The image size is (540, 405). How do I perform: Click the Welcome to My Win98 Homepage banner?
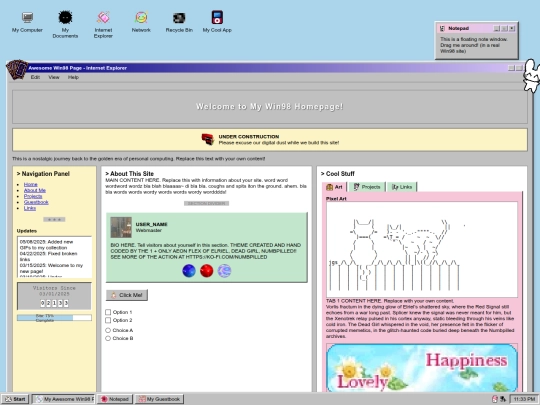point(270,107)
